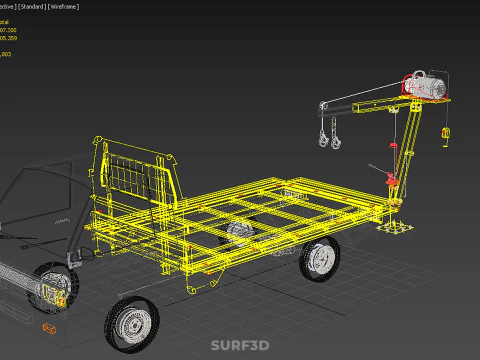
Task: Select the orange marker on the front bumper
Action: click(x=49, y=328)
